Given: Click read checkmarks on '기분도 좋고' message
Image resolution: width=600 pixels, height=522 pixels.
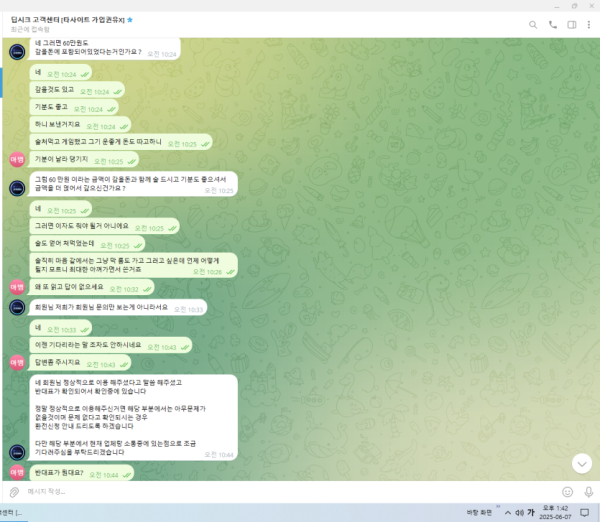Looking at the screenshot, I should 111,109.
